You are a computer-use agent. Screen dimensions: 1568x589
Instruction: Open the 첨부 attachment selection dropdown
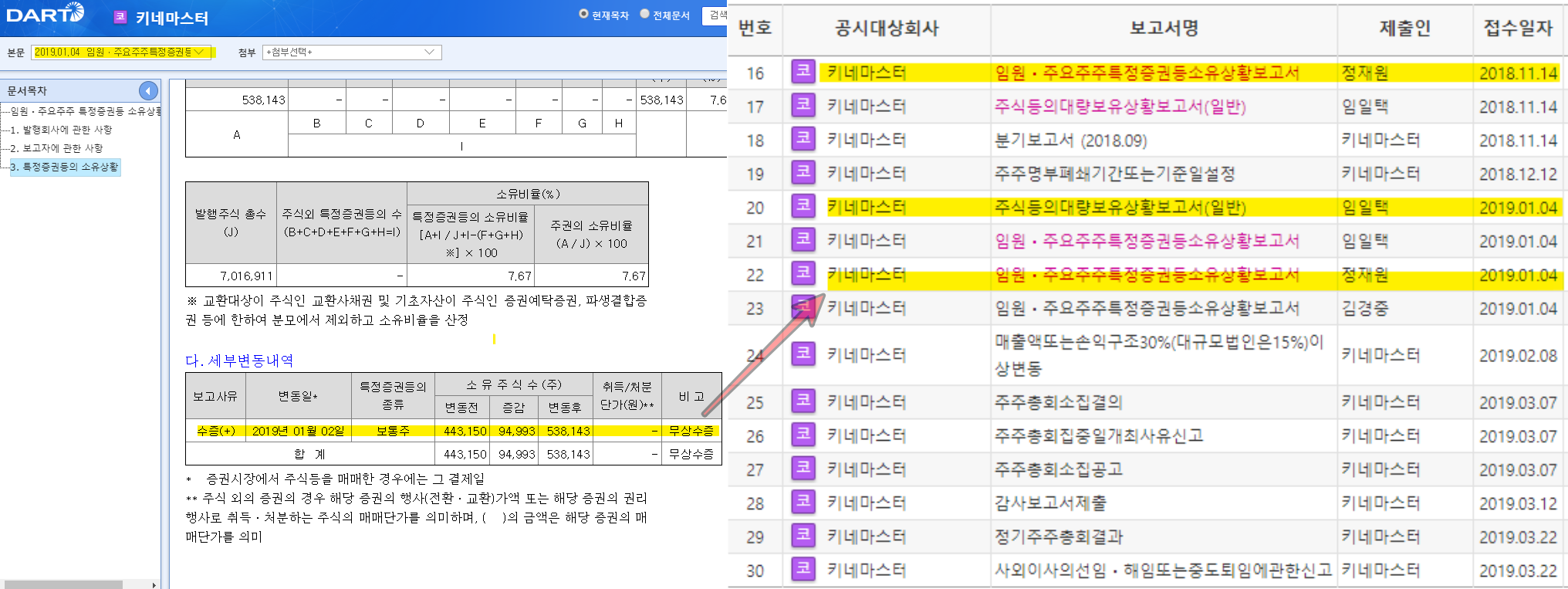352,52
